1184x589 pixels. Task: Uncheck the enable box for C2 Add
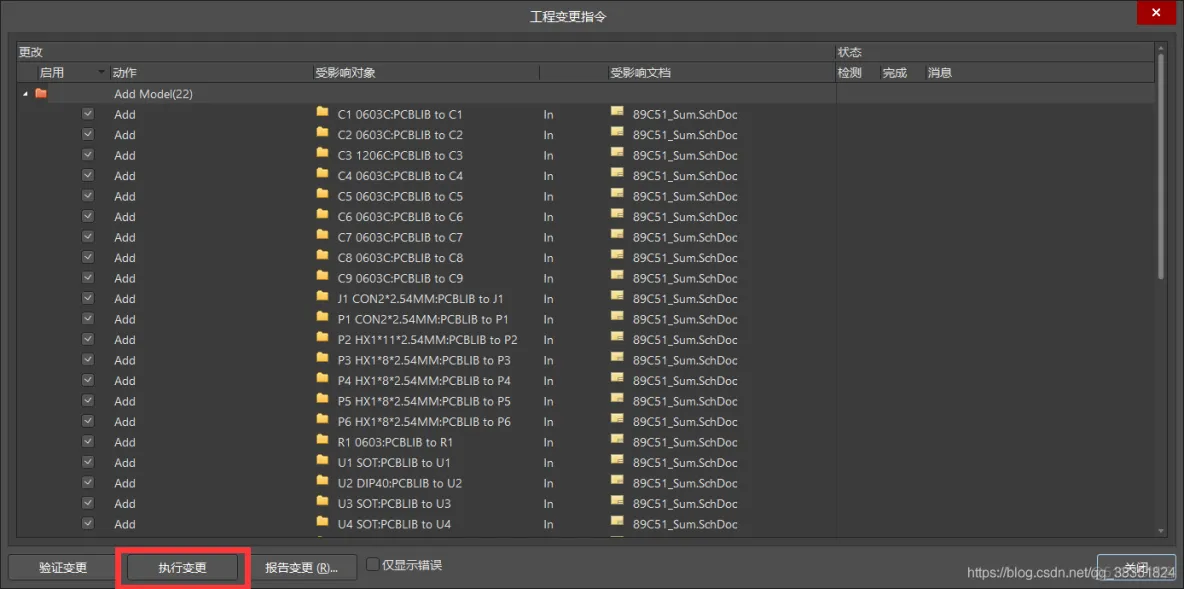88,134
